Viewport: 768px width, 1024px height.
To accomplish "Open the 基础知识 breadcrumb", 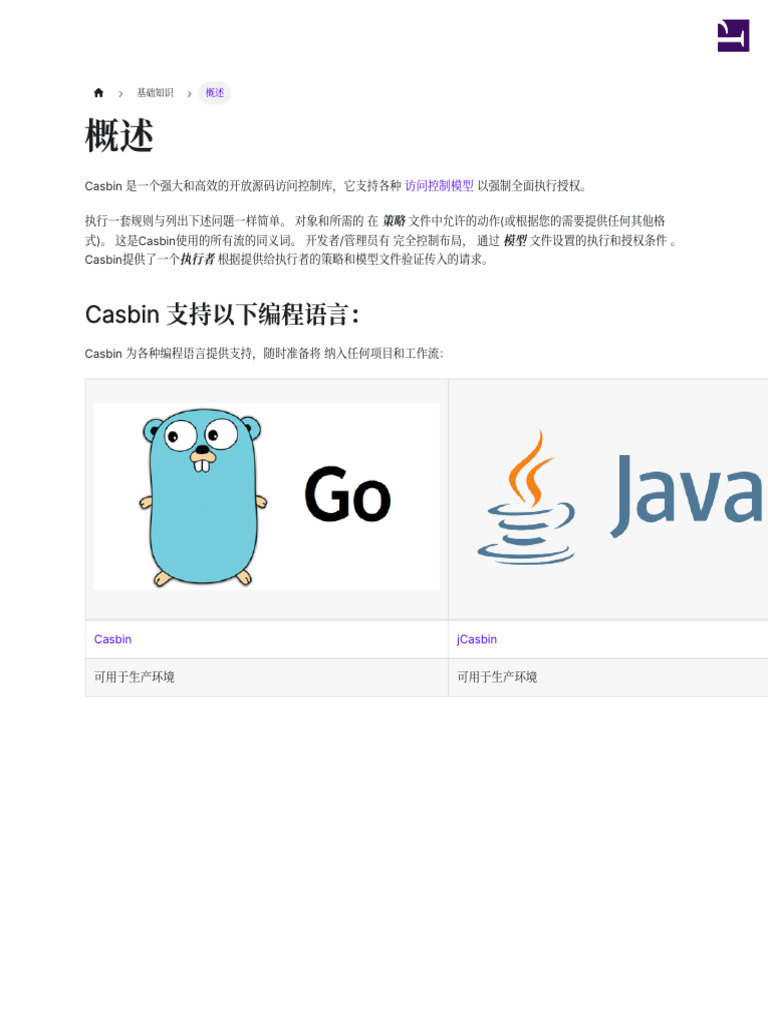I will tap(155, 93).
